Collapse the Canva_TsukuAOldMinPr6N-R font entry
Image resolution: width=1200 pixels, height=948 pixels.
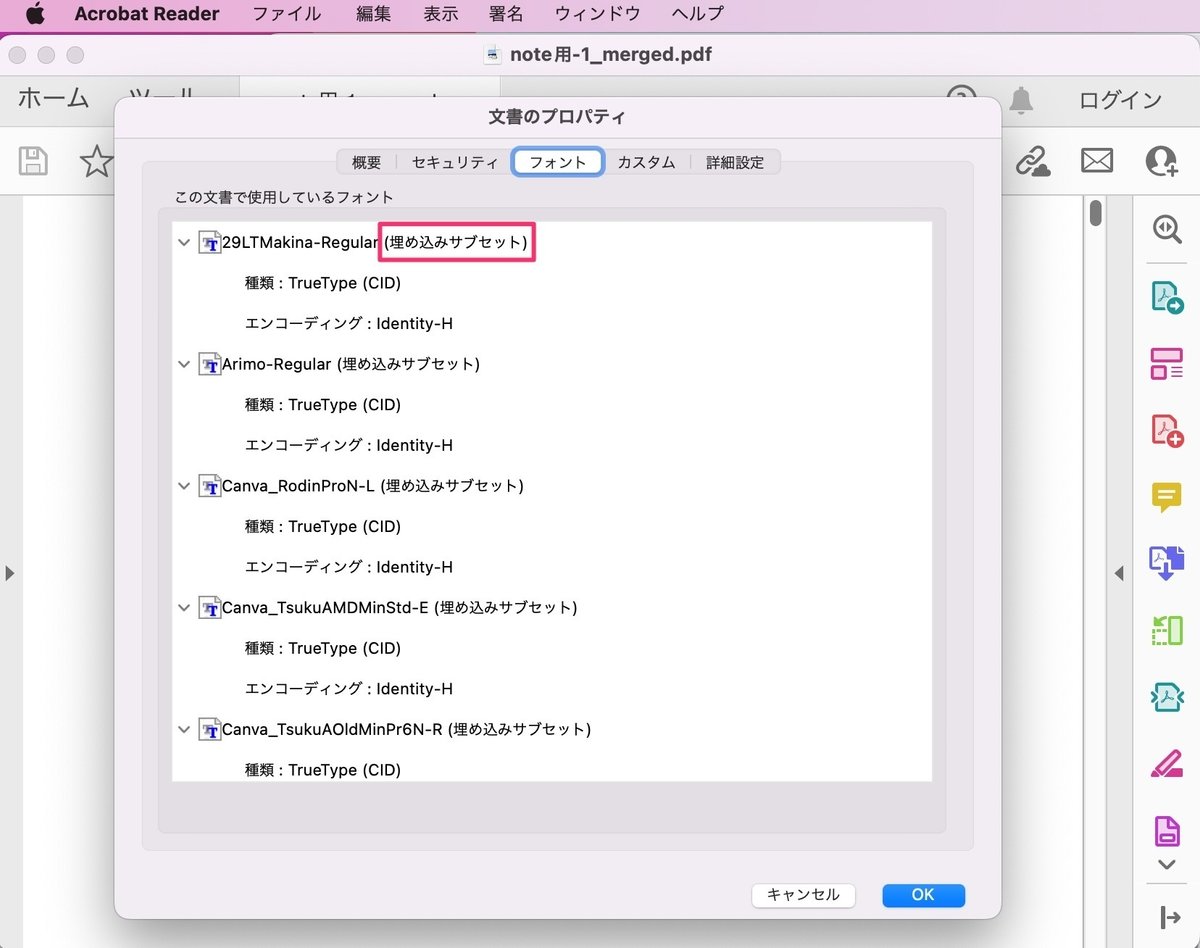(184, 730)
